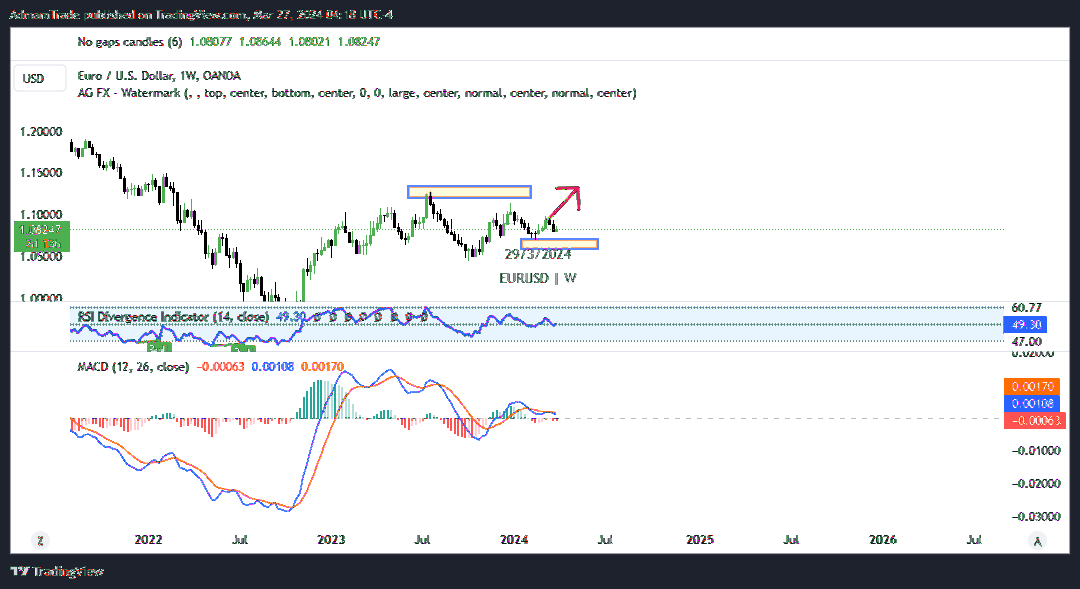
Task: Click the -0.00063 value in the MACD legend line
Action: pos(220,366)
